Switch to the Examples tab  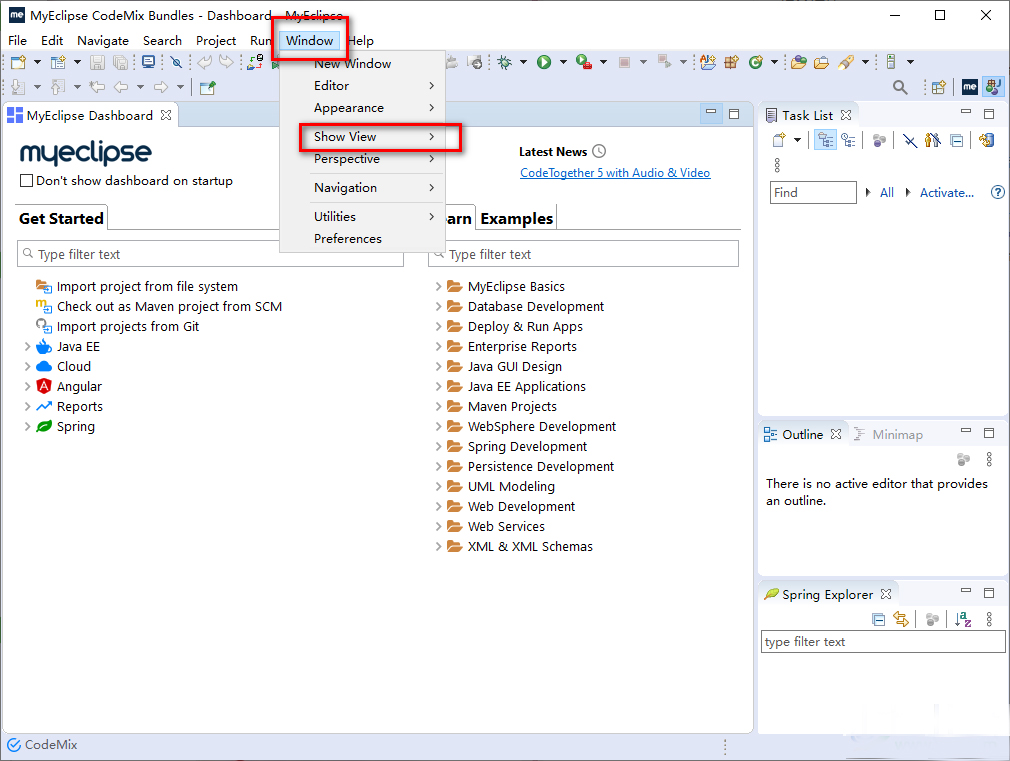pyautogui.click(x=517, y=218)
